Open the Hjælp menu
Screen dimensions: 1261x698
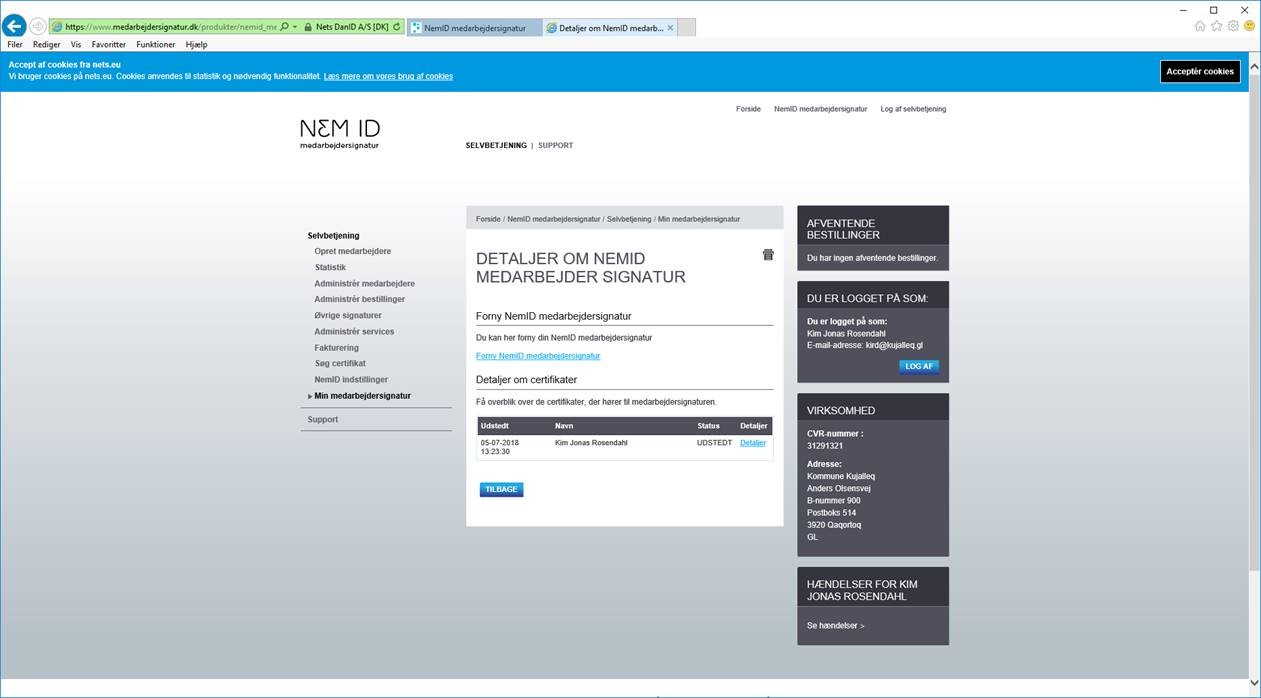tap(196, 45)
